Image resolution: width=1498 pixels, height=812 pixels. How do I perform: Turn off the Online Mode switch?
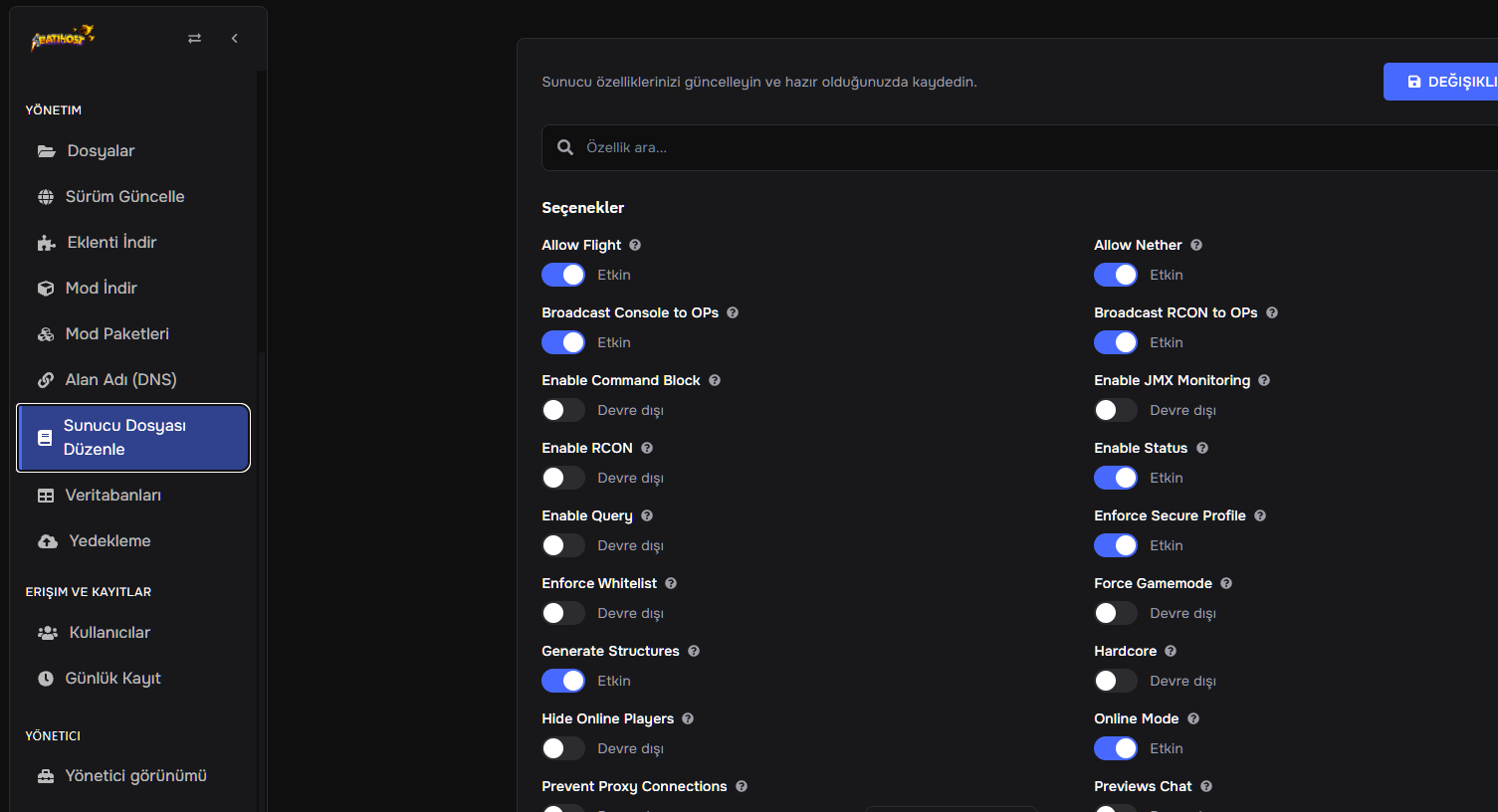tap(1116, 748)
